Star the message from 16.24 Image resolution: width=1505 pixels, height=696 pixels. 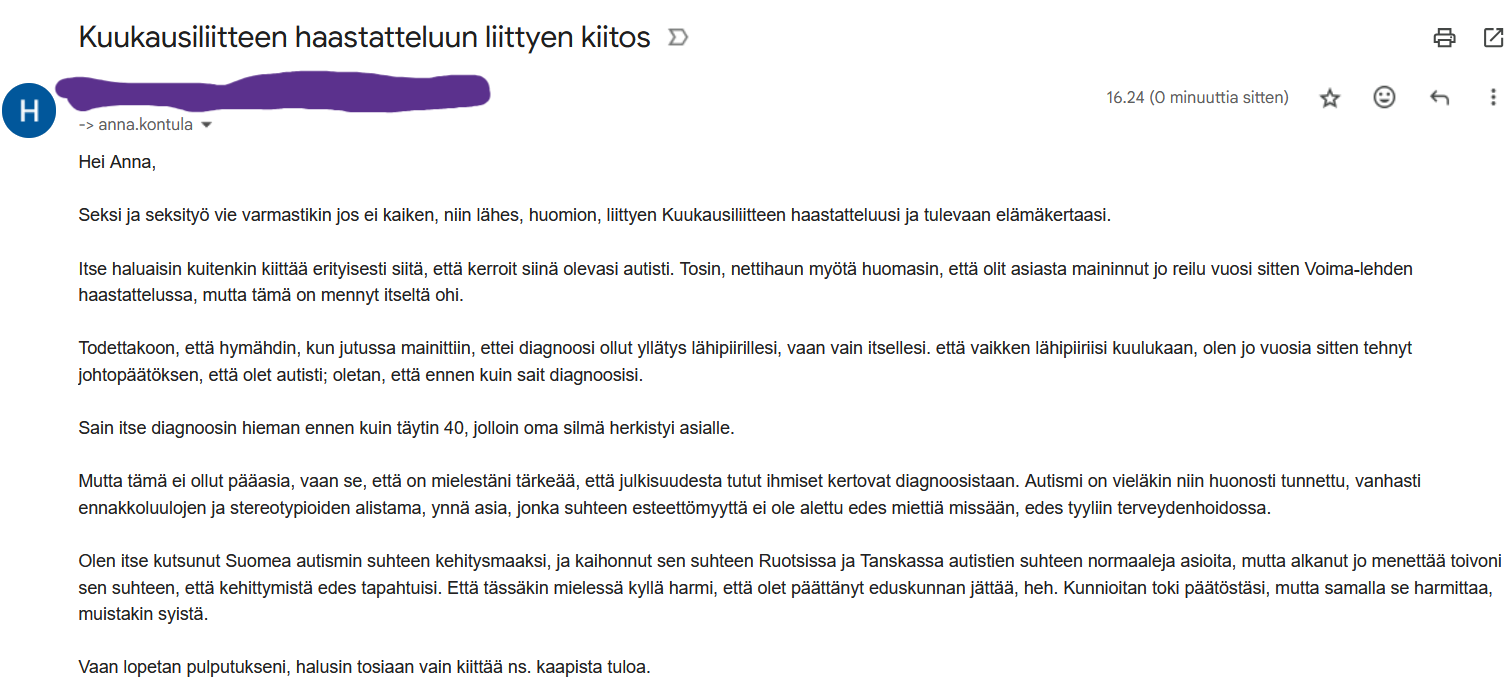[x=1329, y=98]
